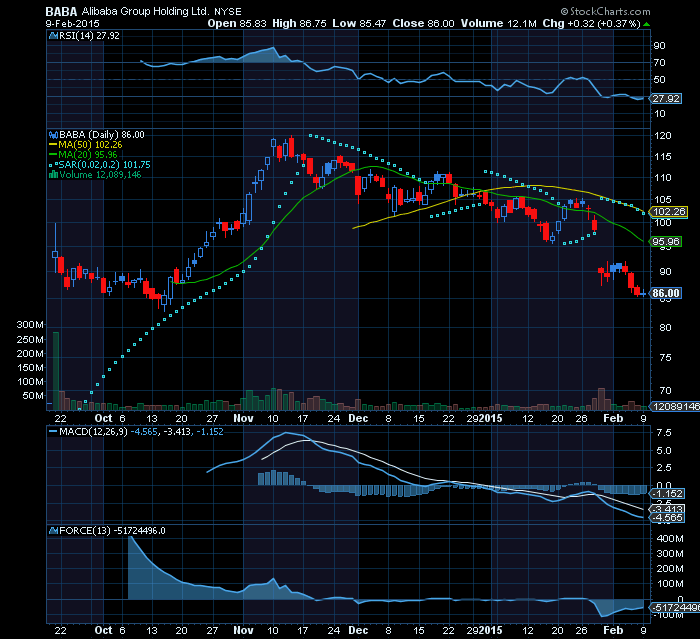Click the 86.00 last price tag on axis
Screen dimensions: 700x639
click(666, 293)
